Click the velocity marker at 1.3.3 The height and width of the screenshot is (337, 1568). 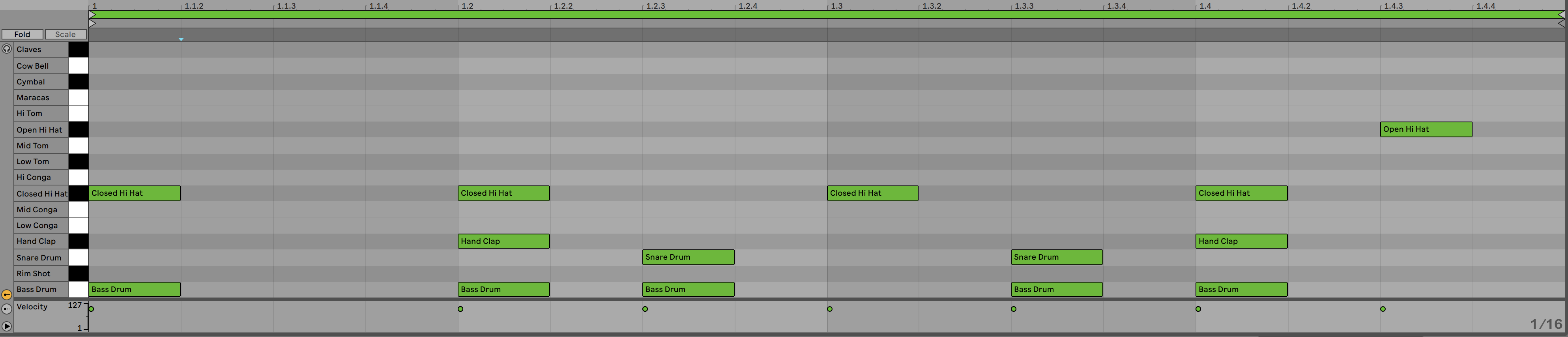coord(1014,309)
